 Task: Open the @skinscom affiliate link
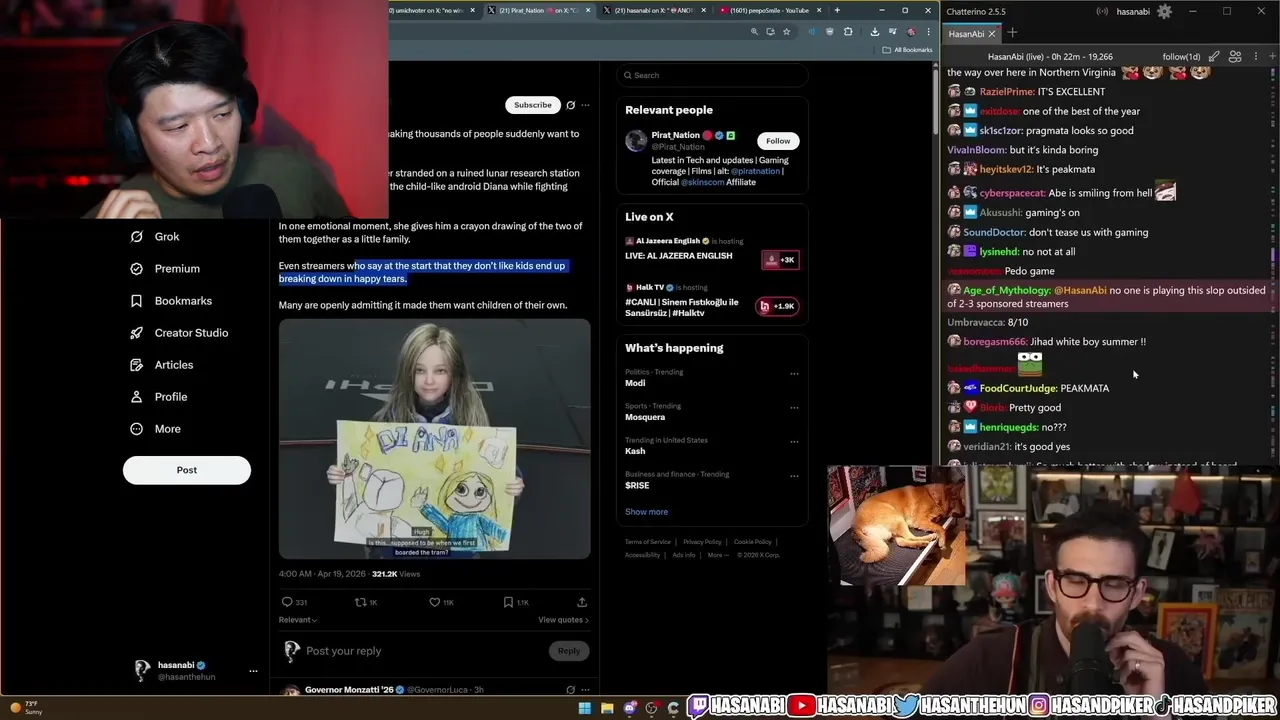[x=702, y=183]
